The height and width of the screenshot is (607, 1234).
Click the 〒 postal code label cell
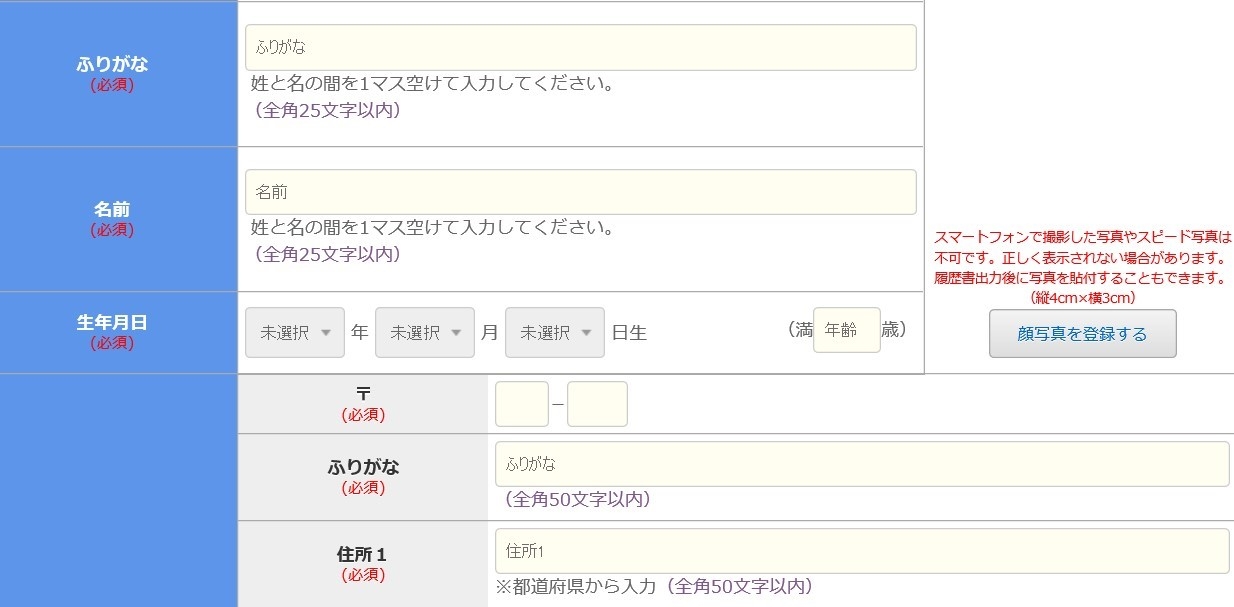pyautogui.click(x=363, y=403)
